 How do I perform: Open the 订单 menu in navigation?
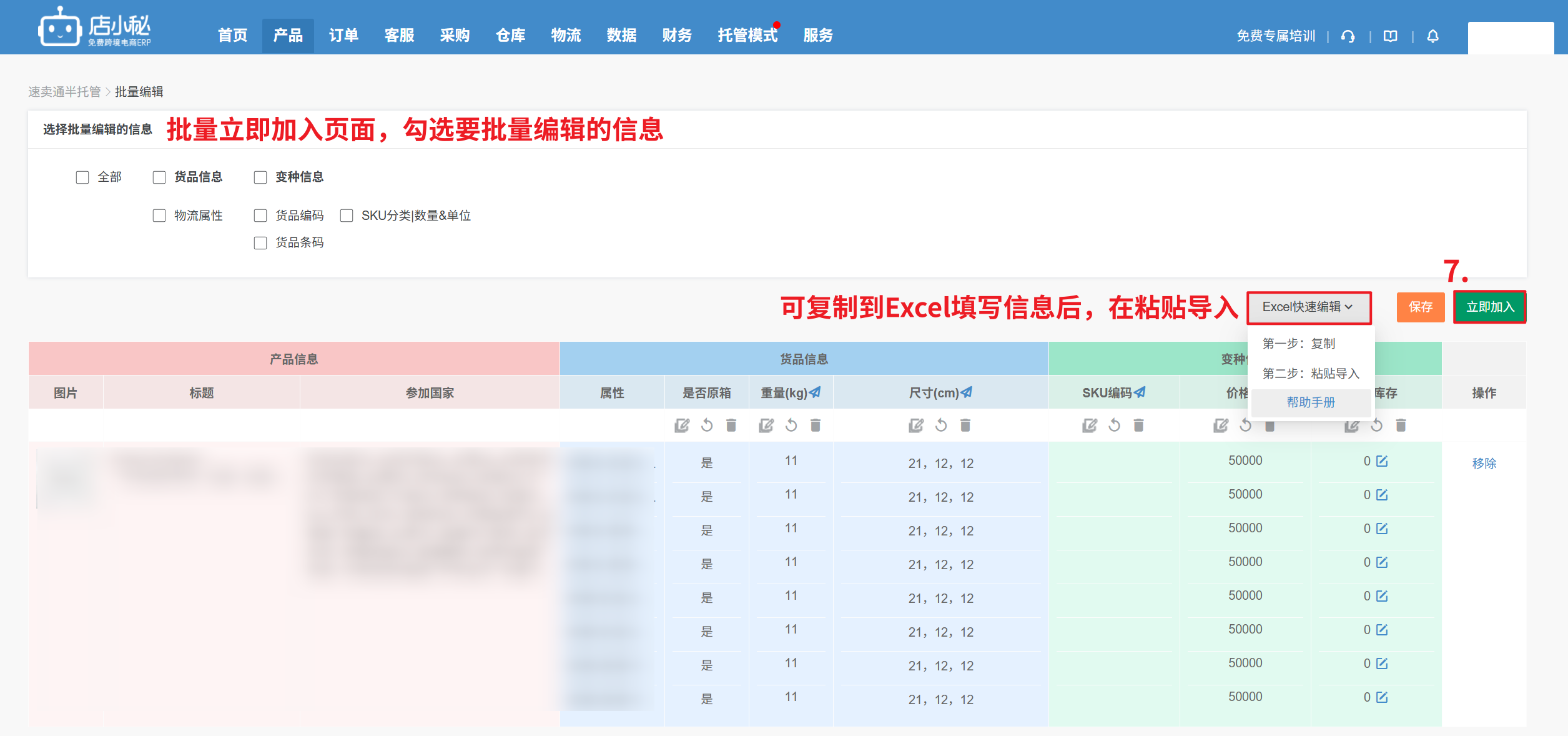(x=343, y=35)
